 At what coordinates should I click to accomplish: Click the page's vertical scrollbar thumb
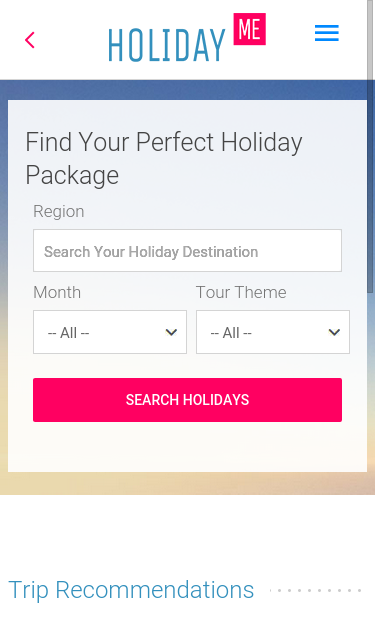click(371, 146)
